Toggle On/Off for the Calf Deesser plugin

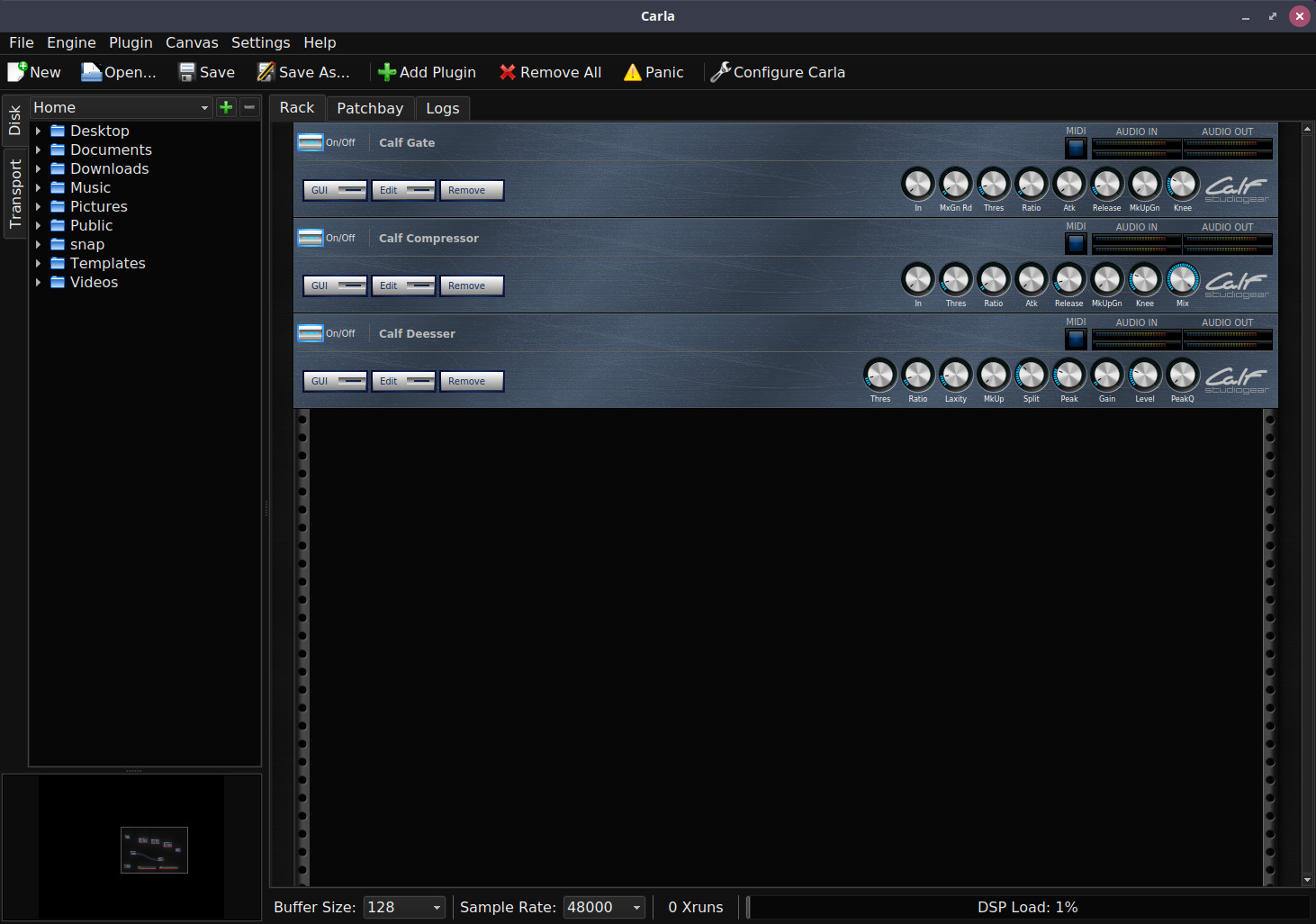(310, 332)
